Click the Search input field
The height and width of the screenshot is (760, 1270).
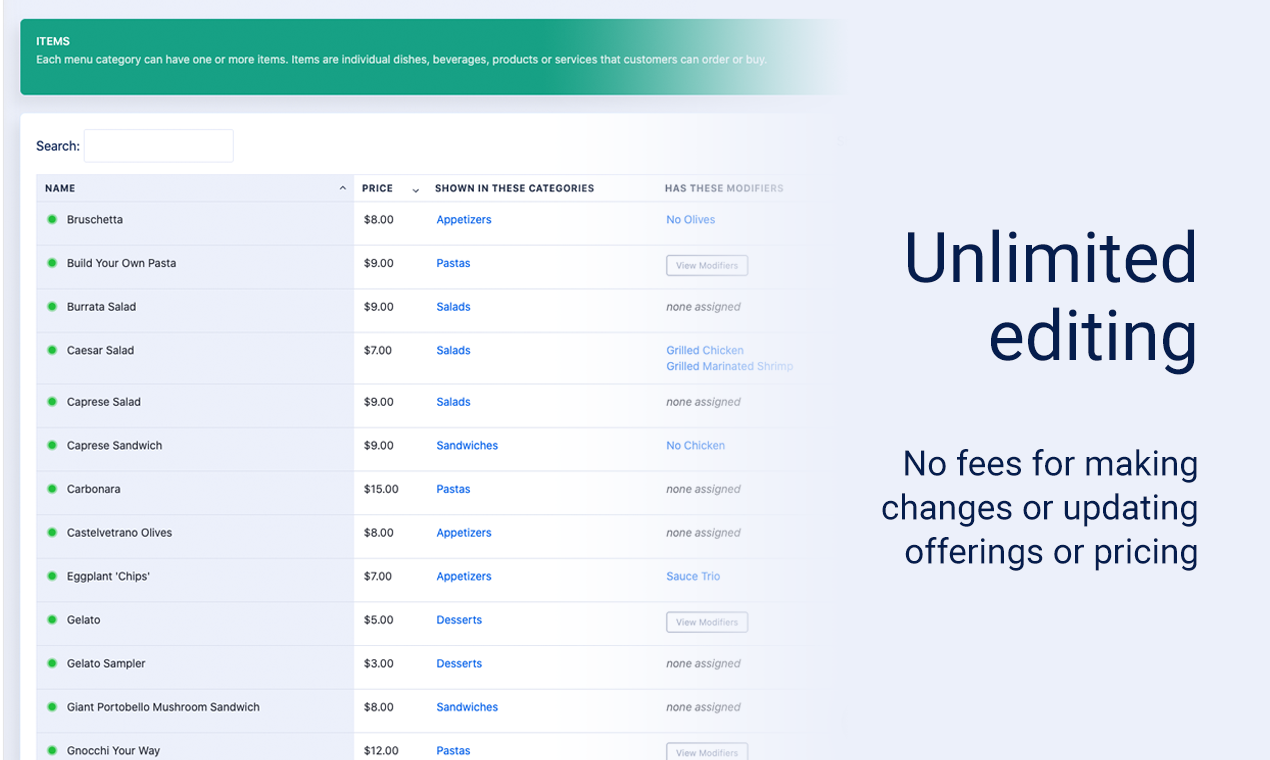159,146
